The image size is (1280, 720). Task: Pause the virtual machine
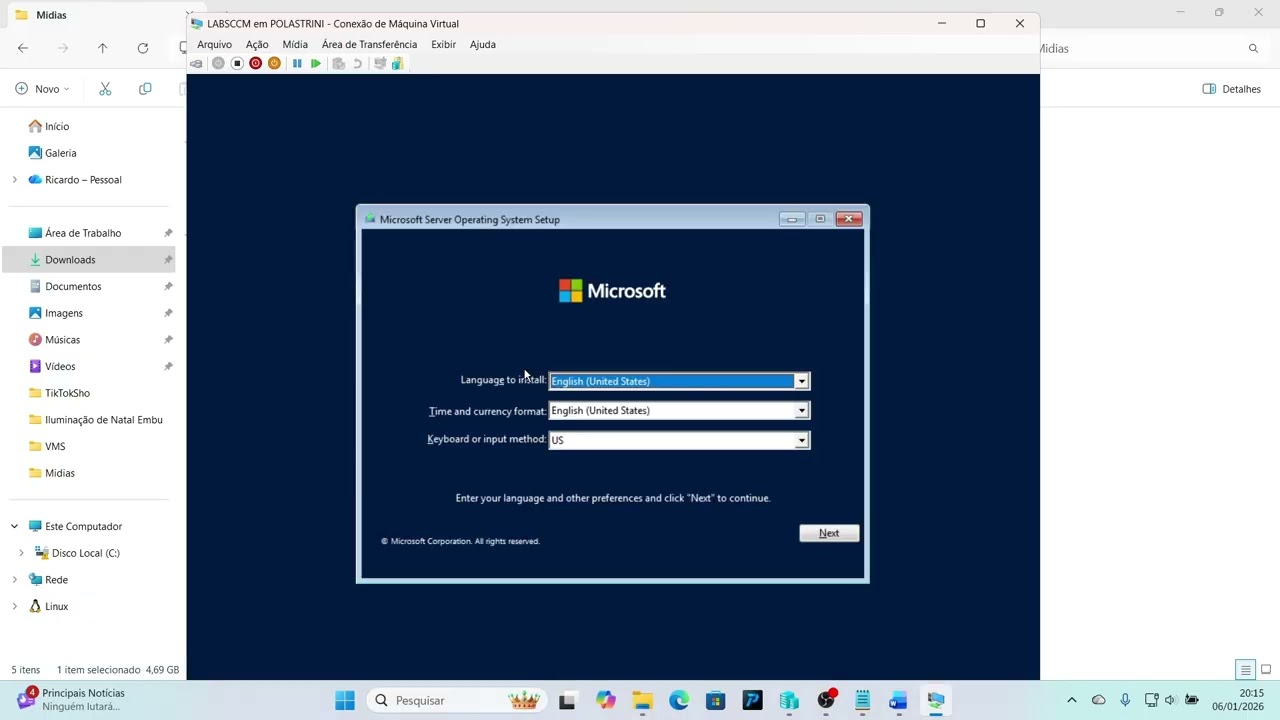297,63
